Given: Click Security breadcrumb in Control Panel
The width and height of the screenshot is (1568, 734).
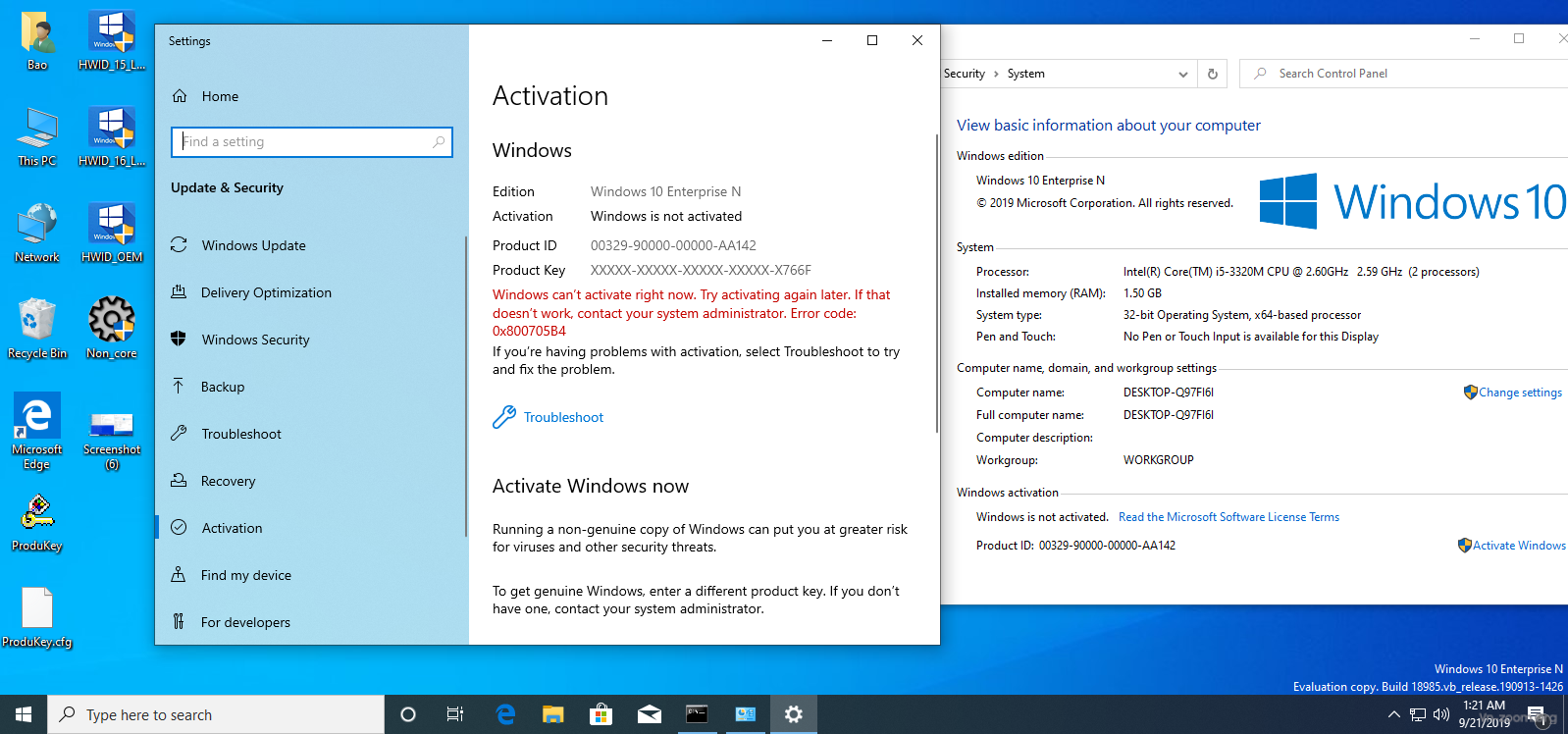Looking at the screenshot, I should tap(965, 74).
